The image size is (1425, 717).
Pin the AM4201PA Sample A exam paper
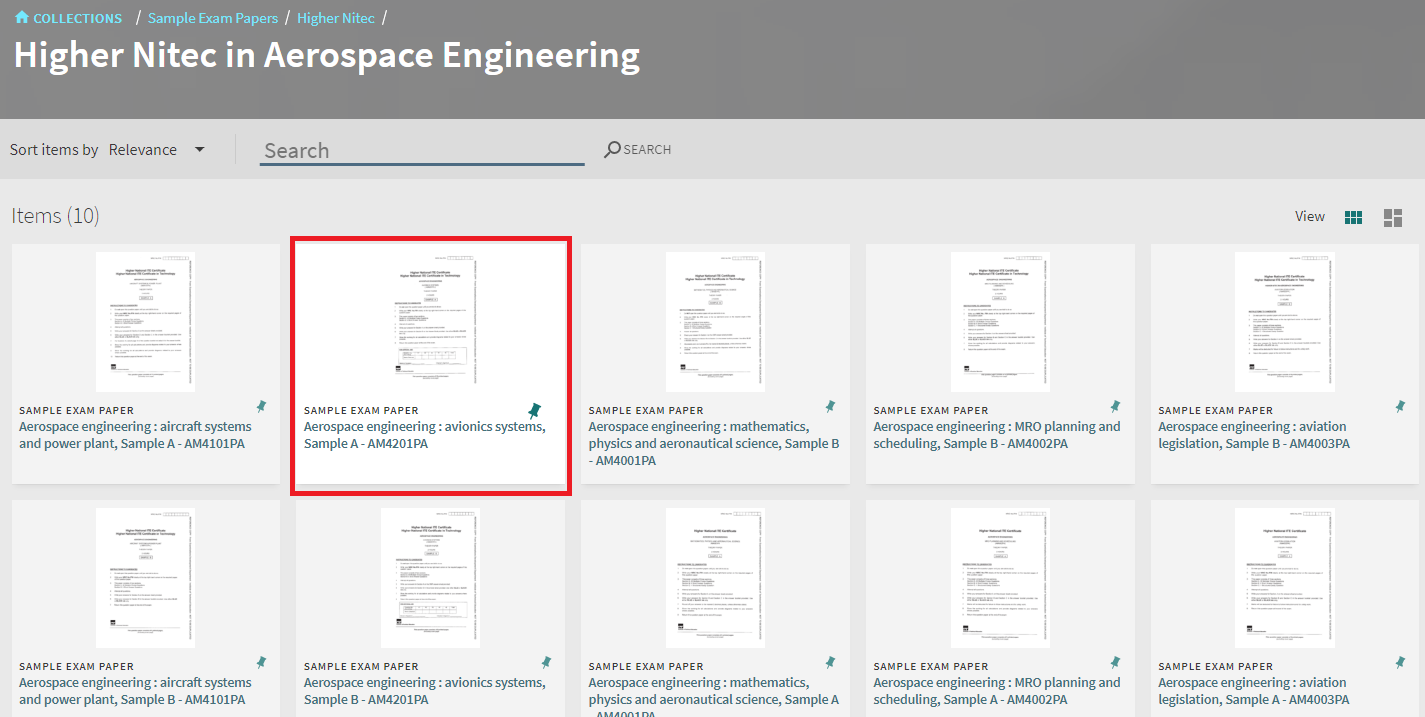534,409
